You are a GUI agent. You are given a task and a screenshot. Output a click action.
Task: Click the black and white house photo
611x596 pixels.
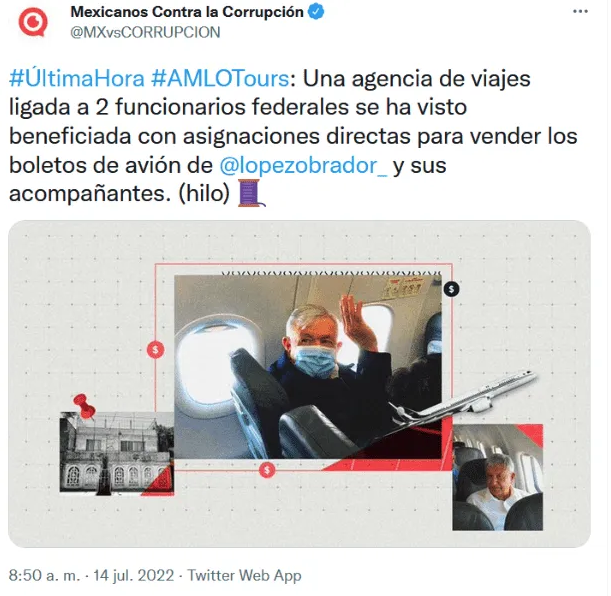tap(117, 453)
